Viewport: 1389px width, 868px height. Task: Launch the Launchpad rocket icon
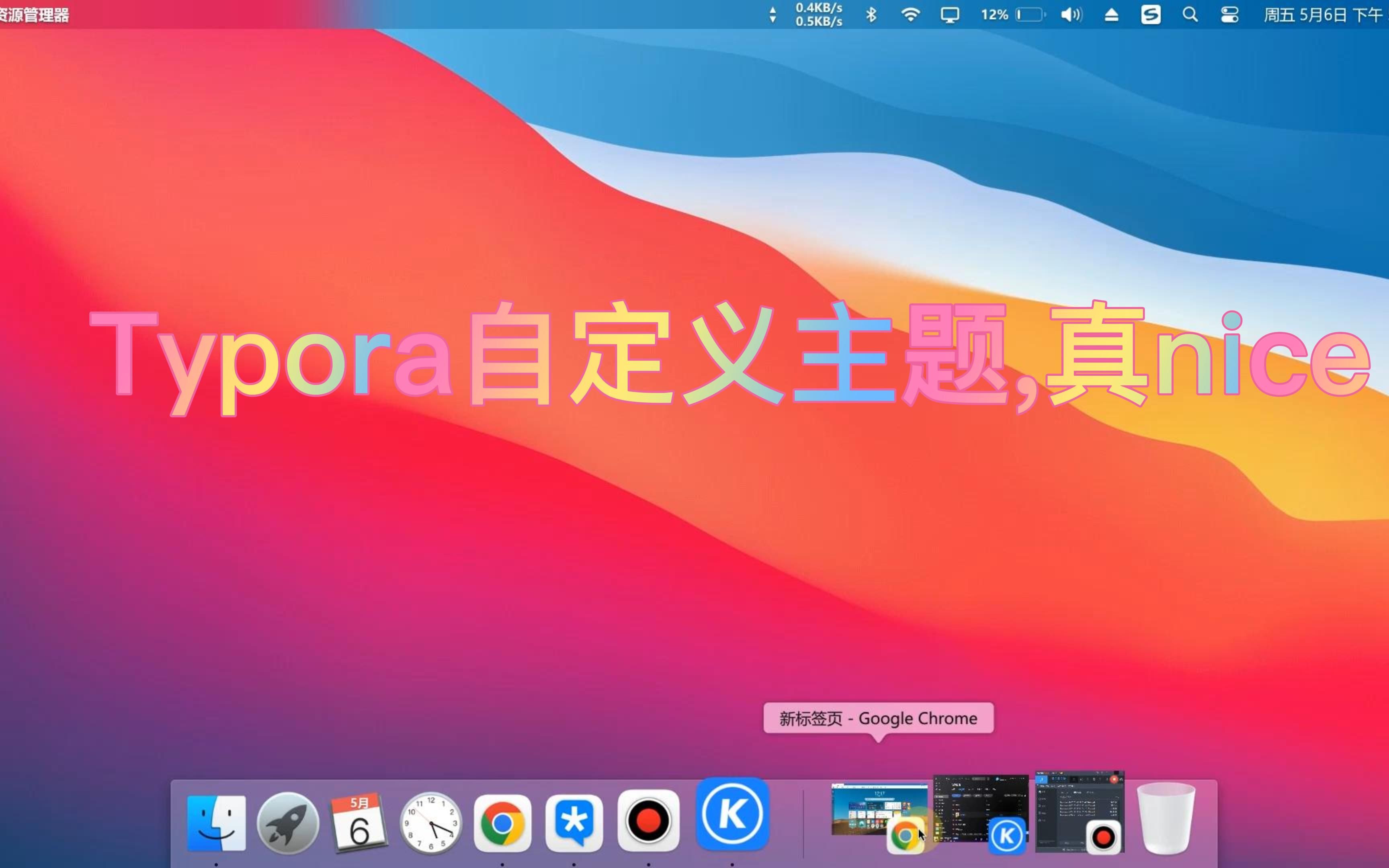287,823
